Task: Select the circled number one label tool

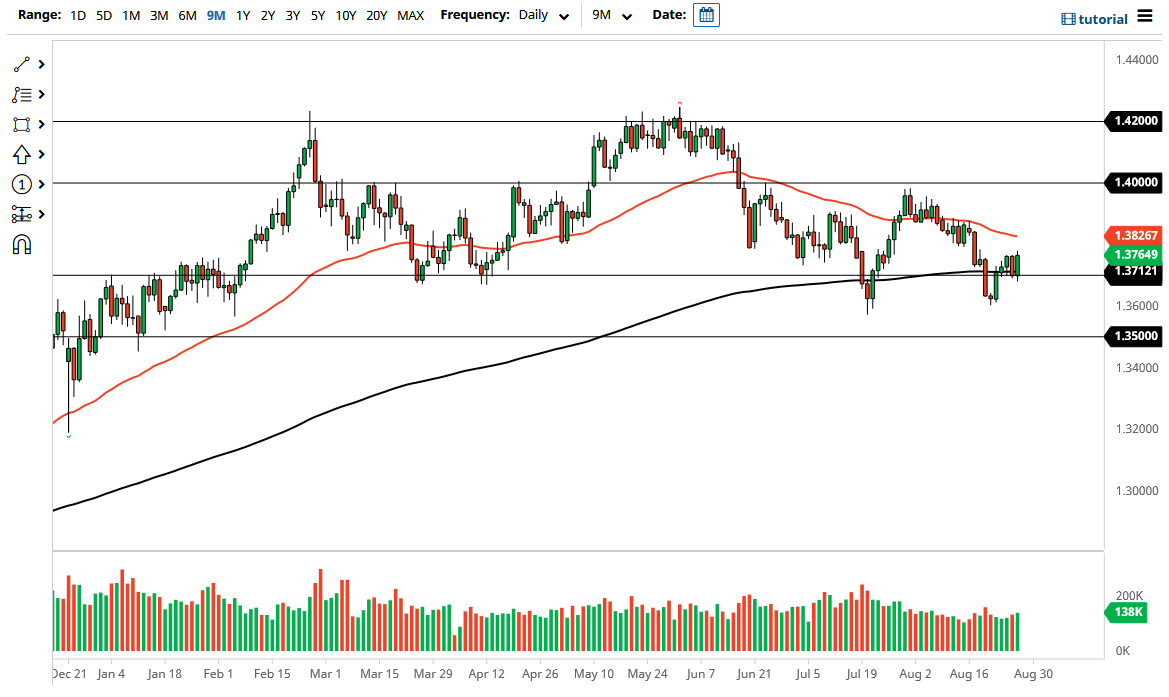Action: (x=22, y=184)
